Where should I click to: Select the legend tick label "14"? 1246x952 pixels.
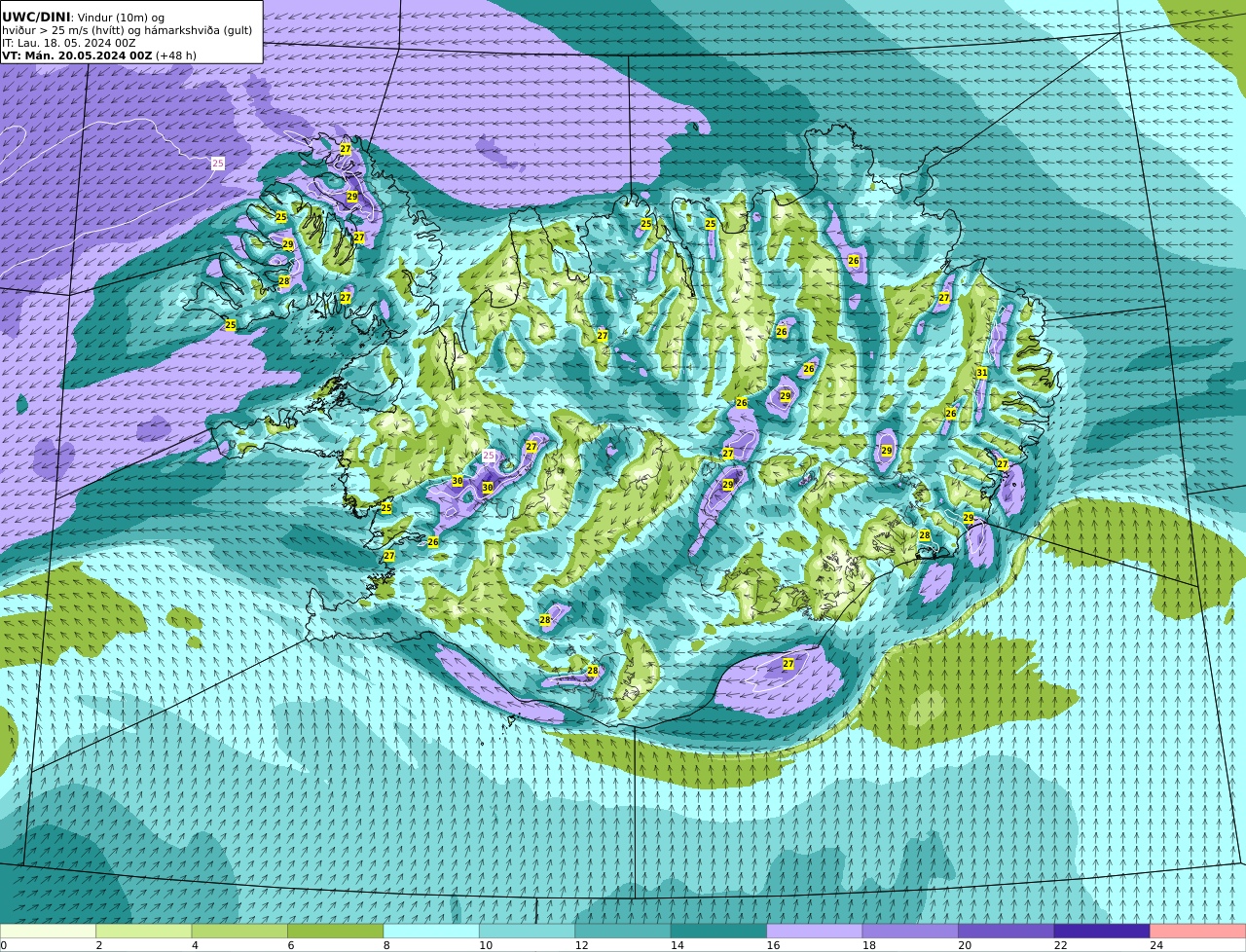[678, 945]
